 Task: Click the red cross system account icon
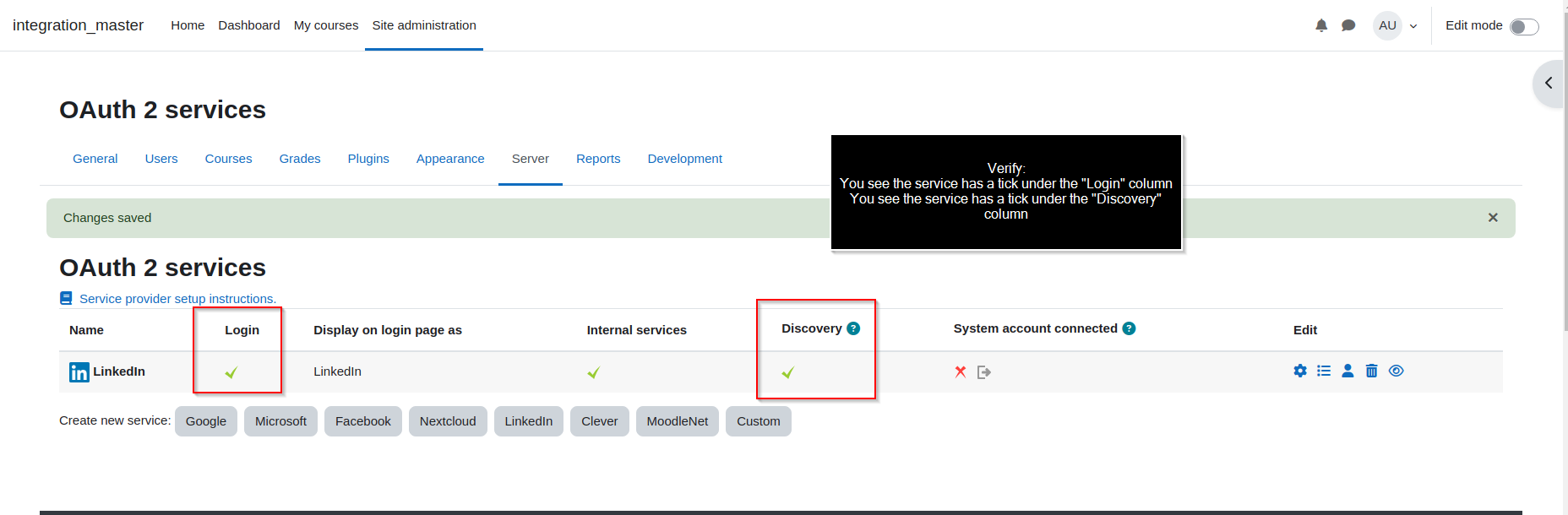961,371
